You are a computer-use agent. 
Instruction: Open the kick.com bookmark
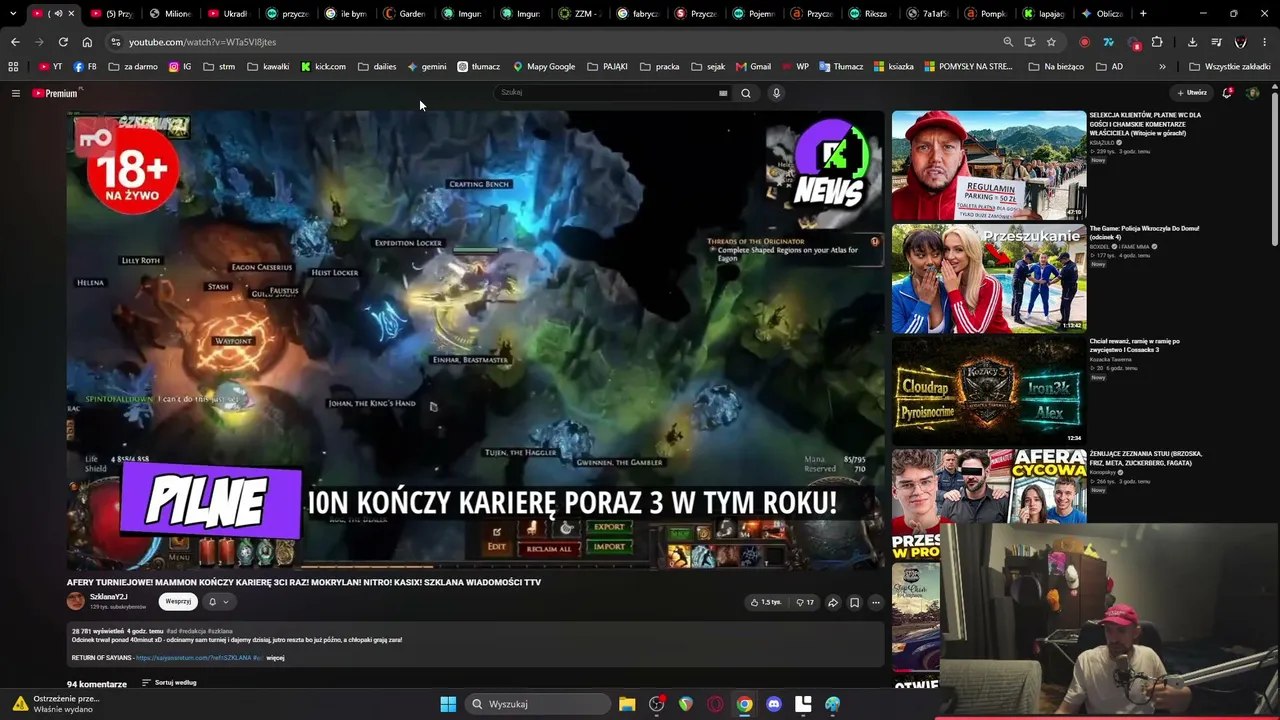click(323, 67)
